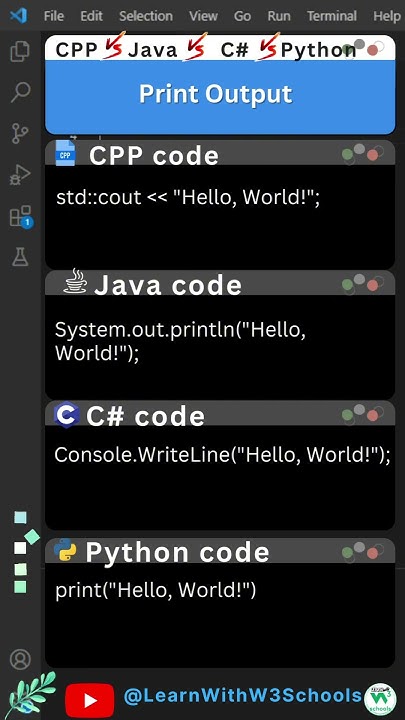Click the Java coffee cup icon

pyautogui.click(x=75, y=281)
